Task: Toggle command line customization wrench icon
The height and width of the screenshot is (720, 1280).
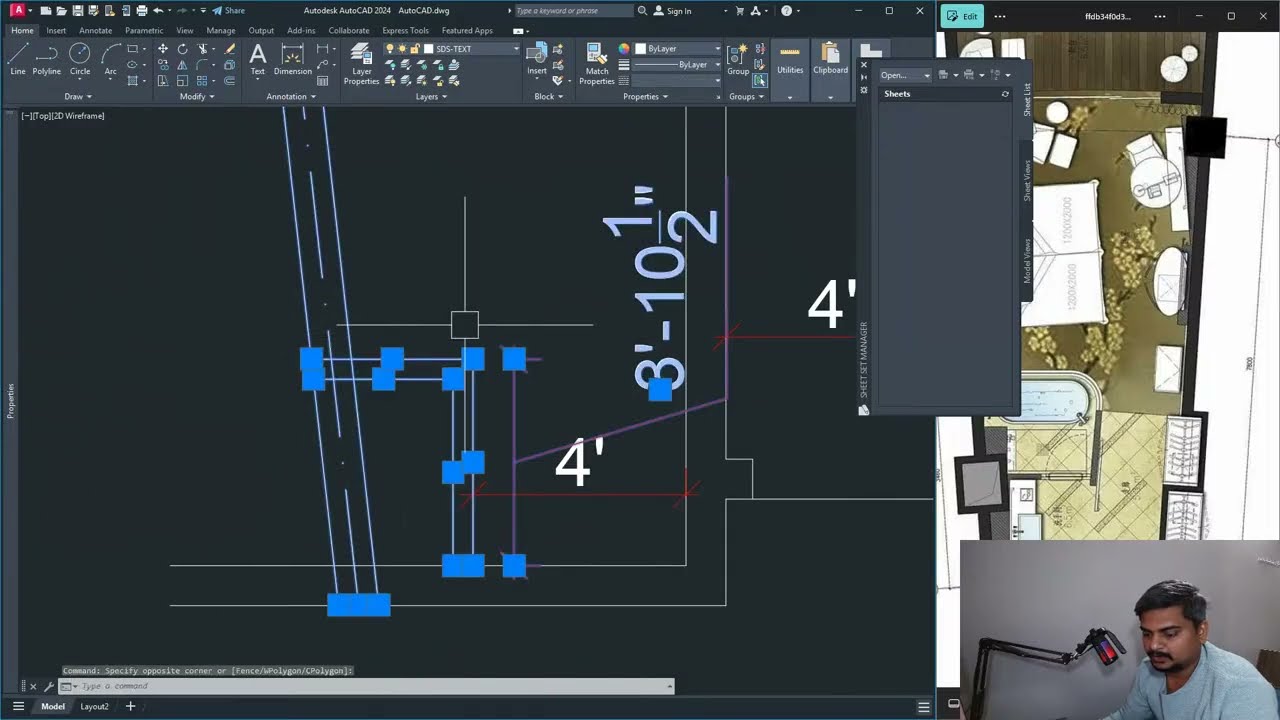Action: point(48,686)
